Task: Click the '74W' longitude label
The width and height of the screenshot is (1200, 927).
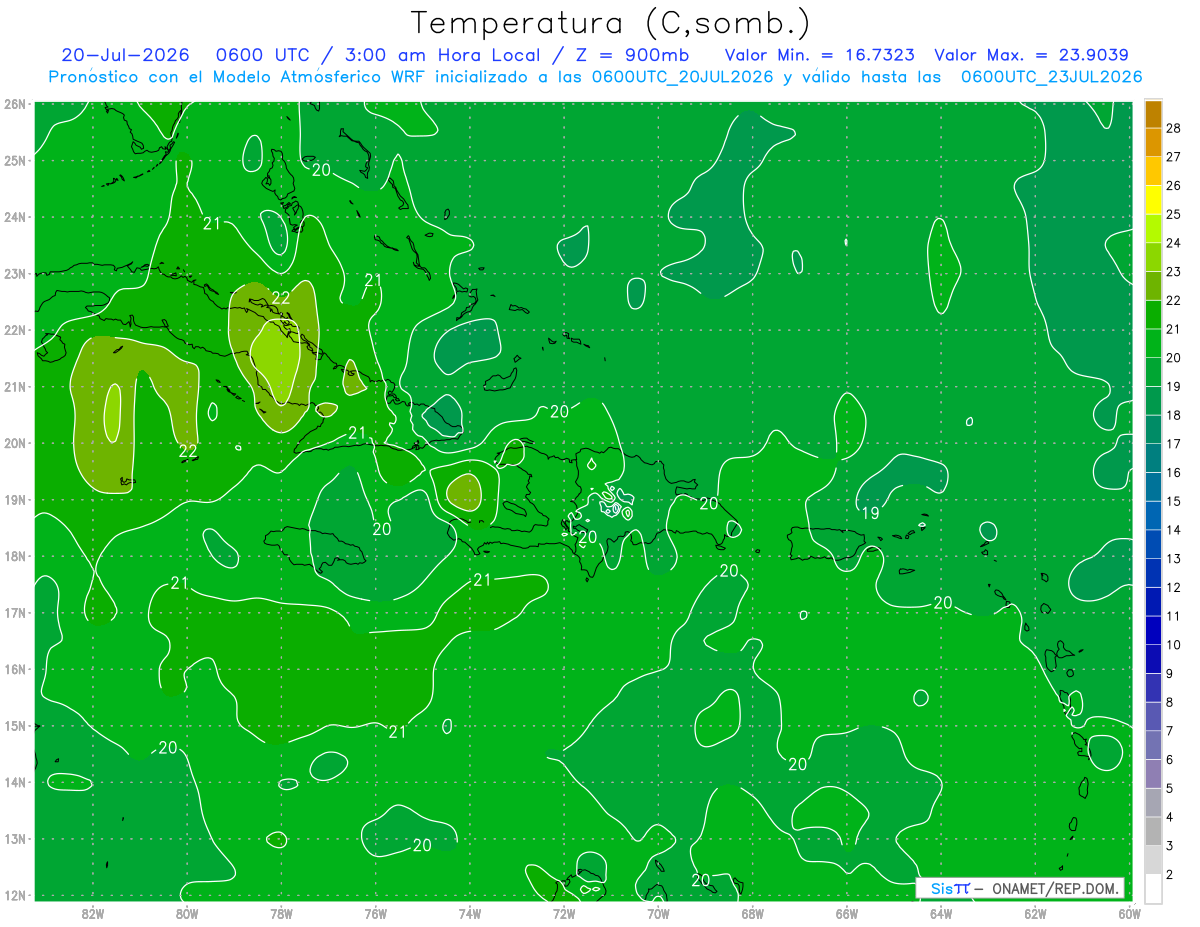Action: 470,912
